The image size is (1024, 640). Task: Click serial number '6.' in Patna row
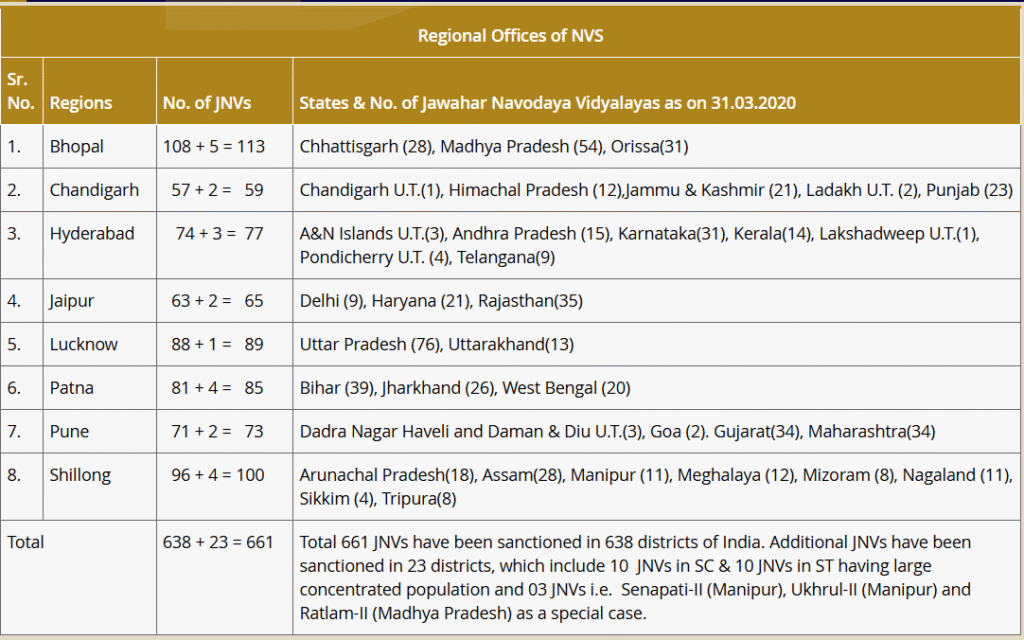[14, 388]
